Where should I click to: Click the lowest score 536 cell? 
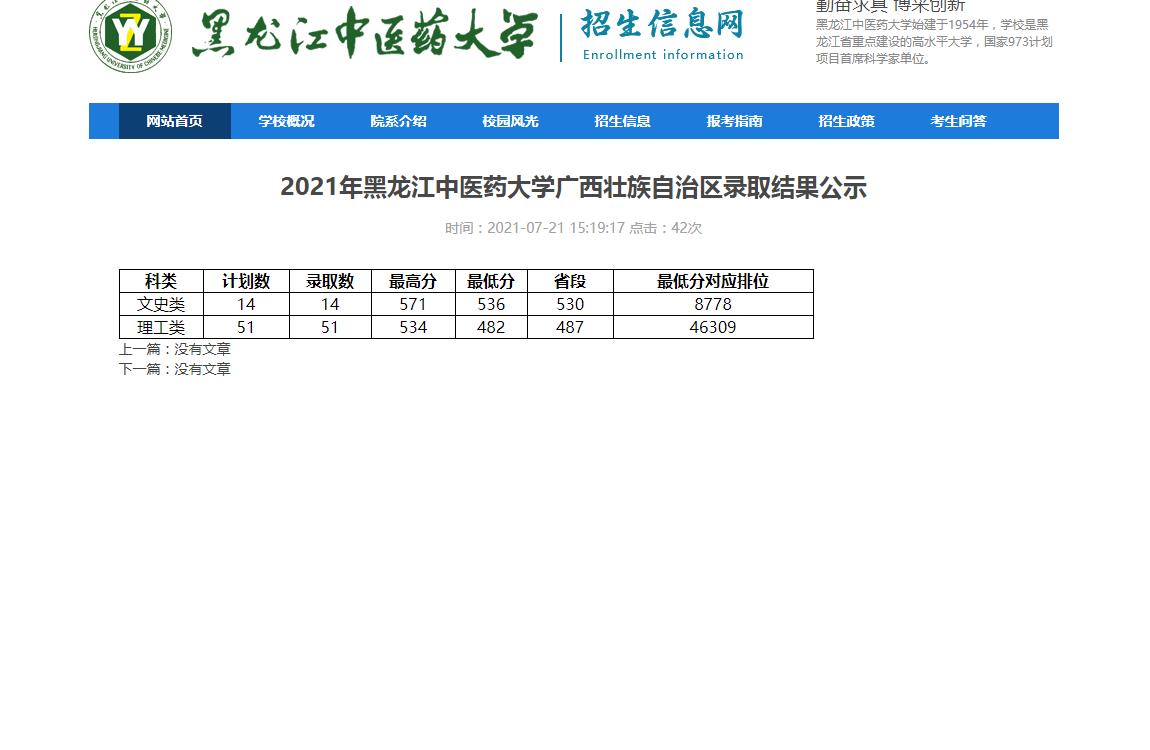(x=491, y=304)
